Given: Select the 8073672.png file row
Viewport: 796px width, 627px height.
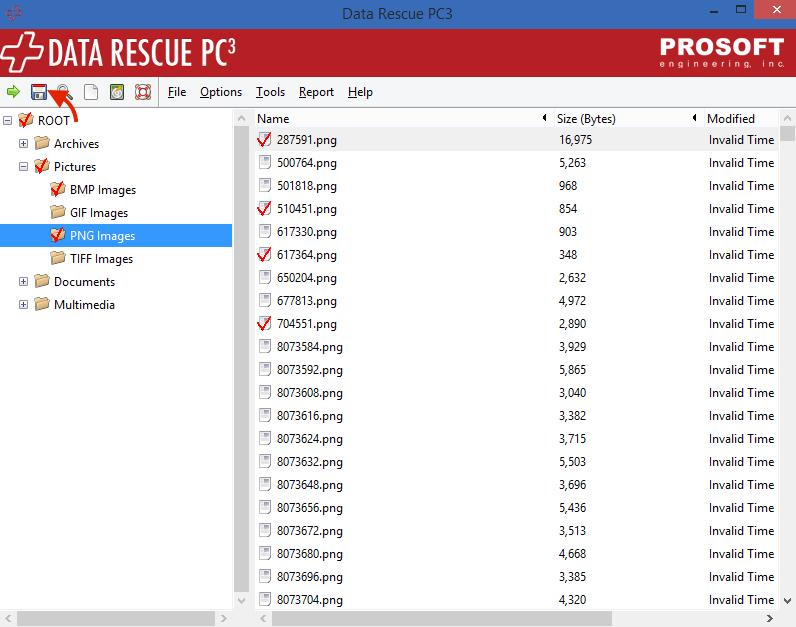Looking at the screenshot, I should pyautogui.click(x=516, y=531).
